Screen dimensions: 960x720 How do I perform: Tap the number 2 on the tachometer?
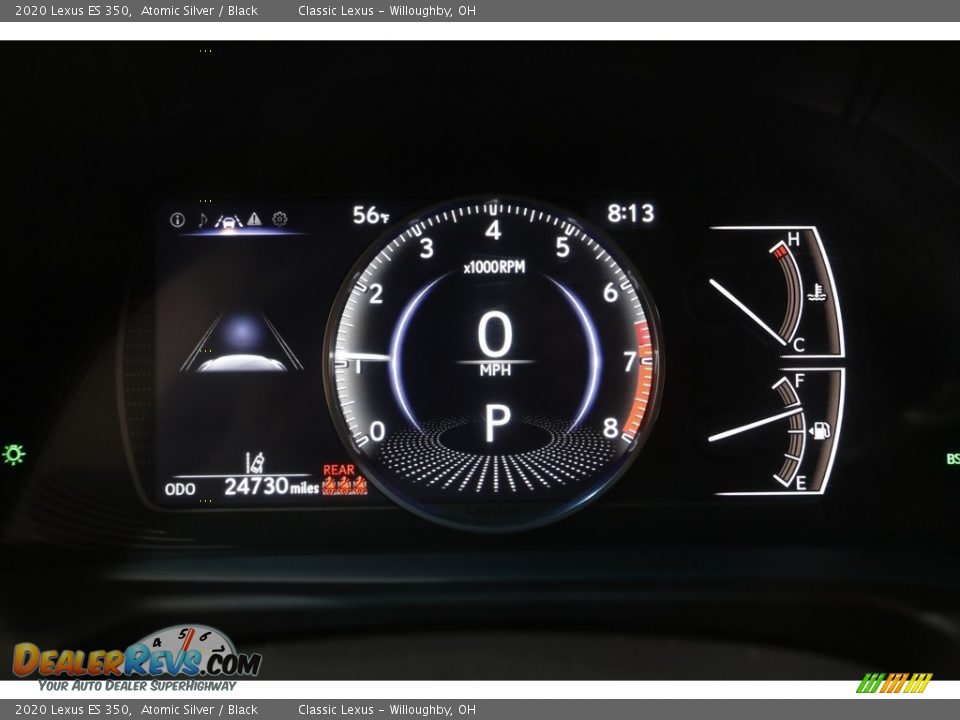pos(376,294)
